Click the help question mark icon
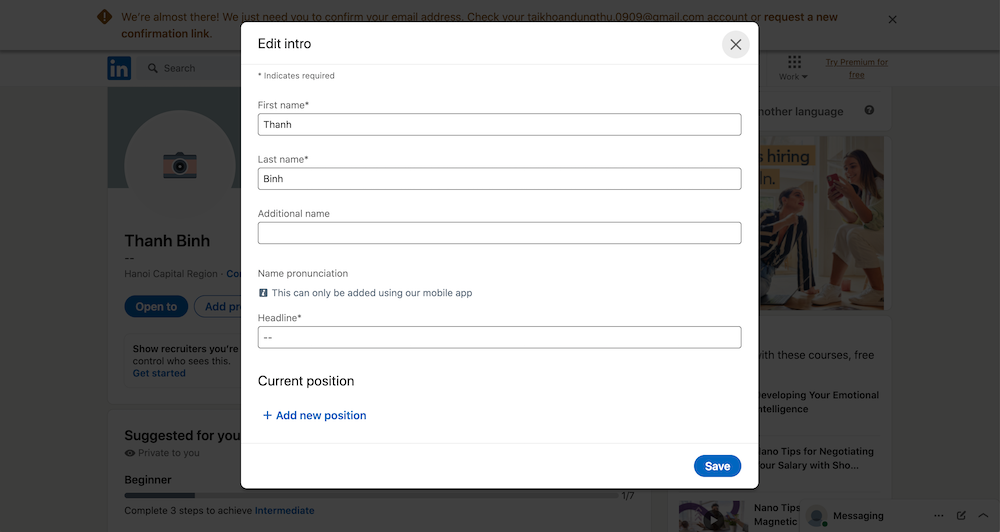Viewport: 1000px width, 532px height. (x=869, y=111)
